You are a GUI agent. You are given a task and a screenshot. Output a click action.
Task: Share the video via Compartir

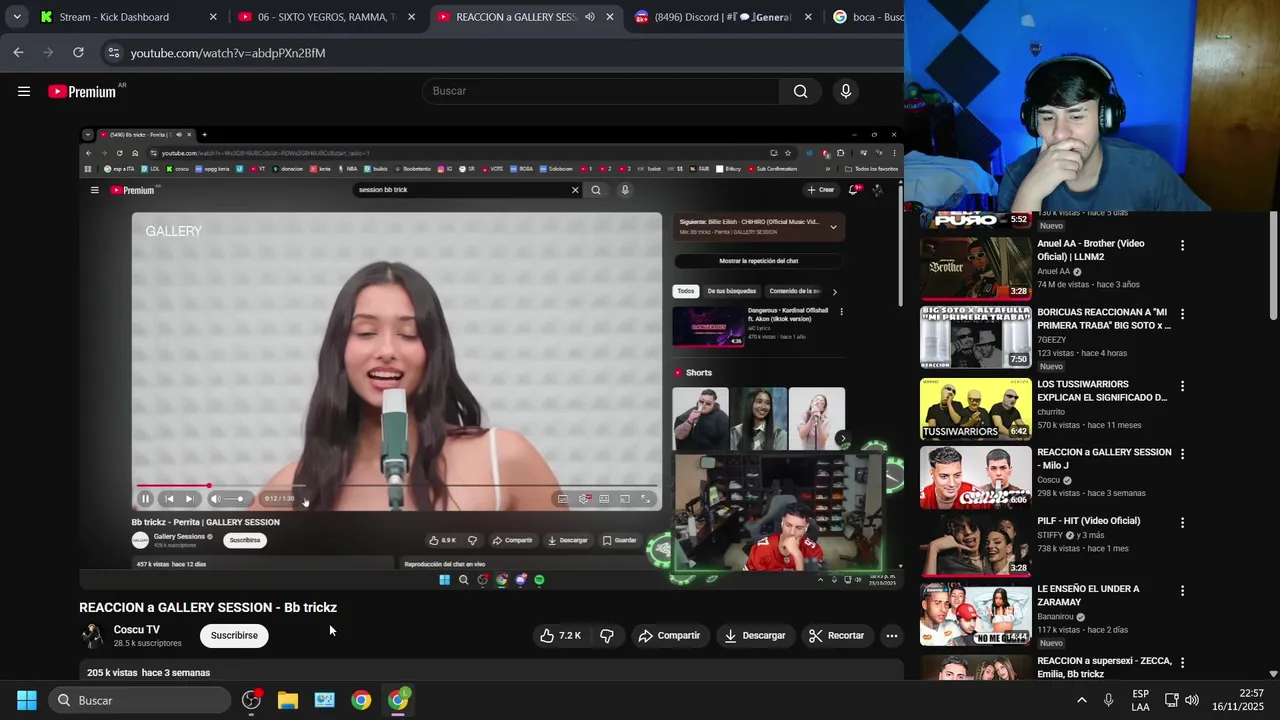(x=669, y=635)
